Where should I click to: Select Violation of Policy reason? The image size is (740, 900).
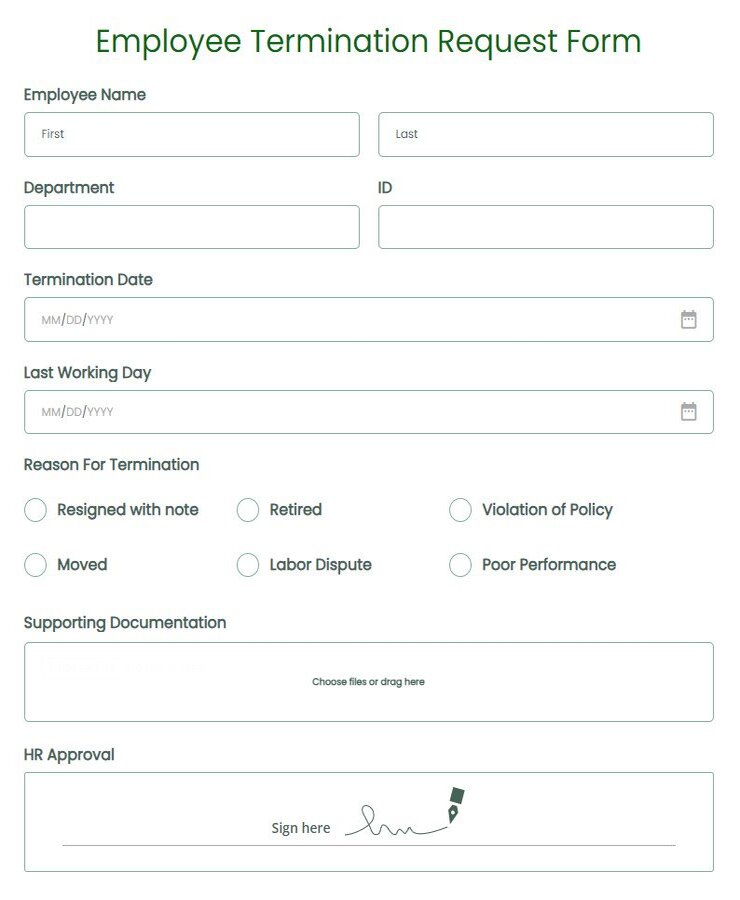click(x=460, y=510)
